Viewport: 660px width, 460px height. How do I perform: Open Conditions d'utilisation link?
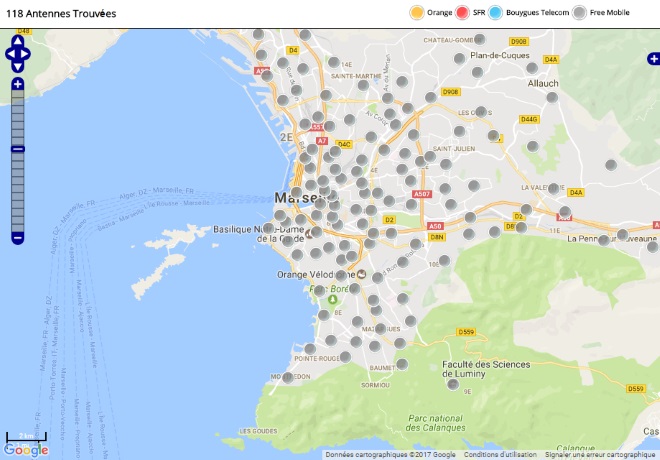coord(501,454)
